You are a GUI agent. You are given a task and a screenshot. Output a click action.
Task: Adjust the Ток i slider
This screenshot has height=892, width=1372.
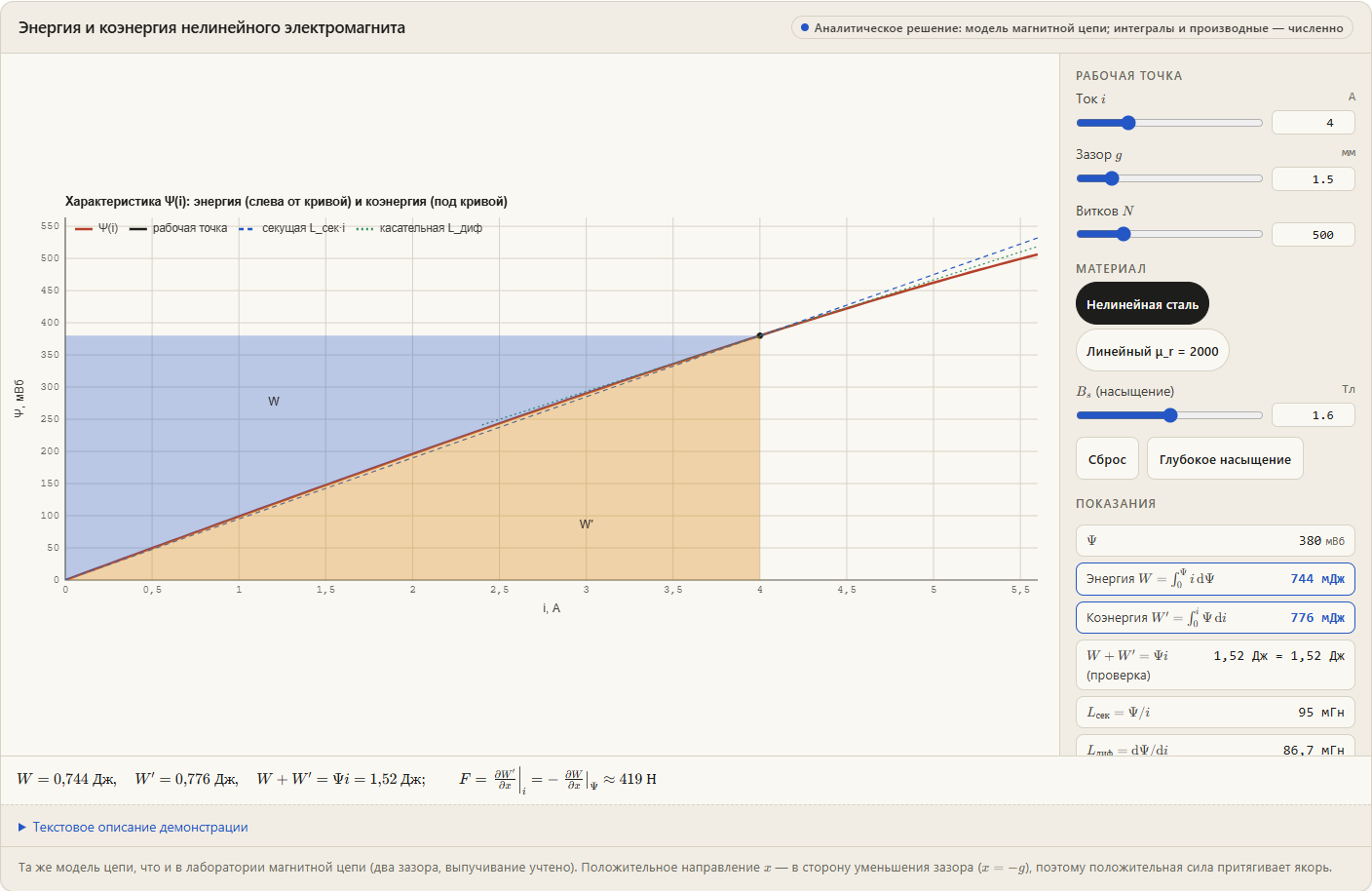[x=1169, y=123]
